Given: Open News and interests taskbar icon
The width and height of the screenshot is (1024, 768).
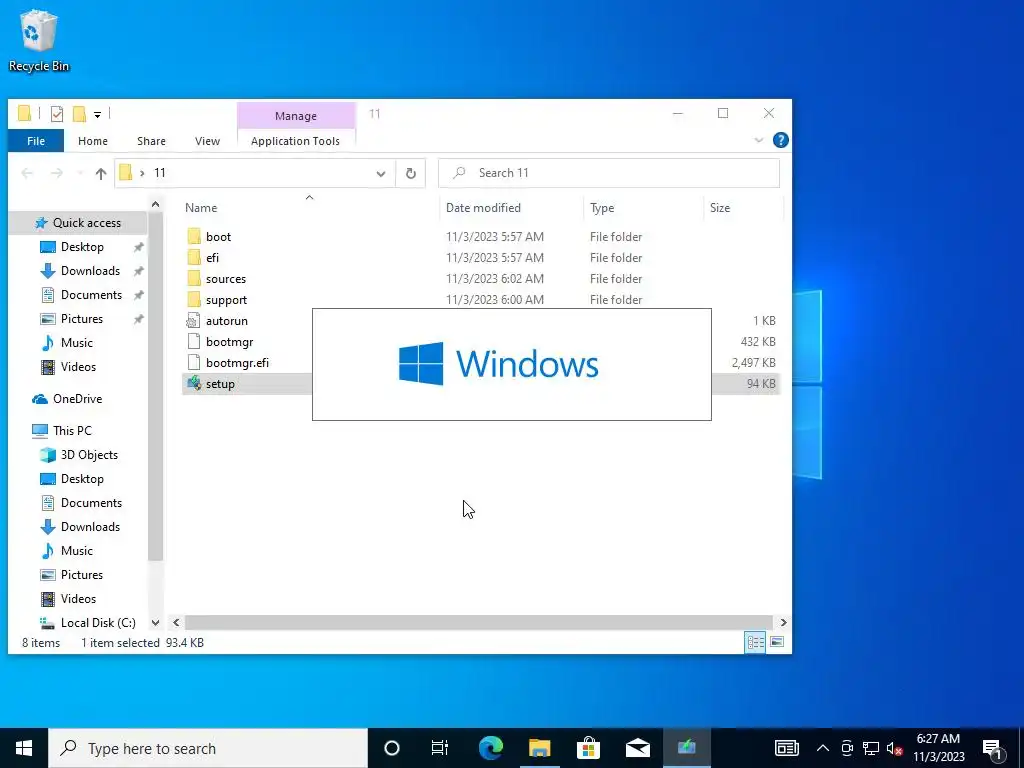Looking at the screenshot, I should pos(787,748).
